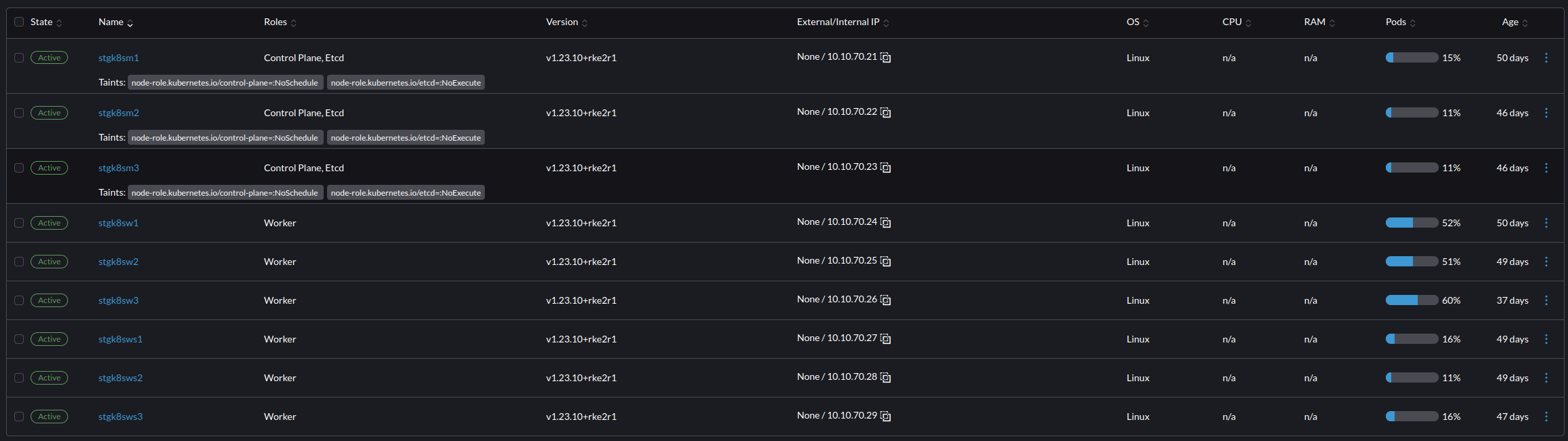The image size is (1568, 441).
Task: Open the stgk8sws3 node page
Action: click(x=120, y=416)
